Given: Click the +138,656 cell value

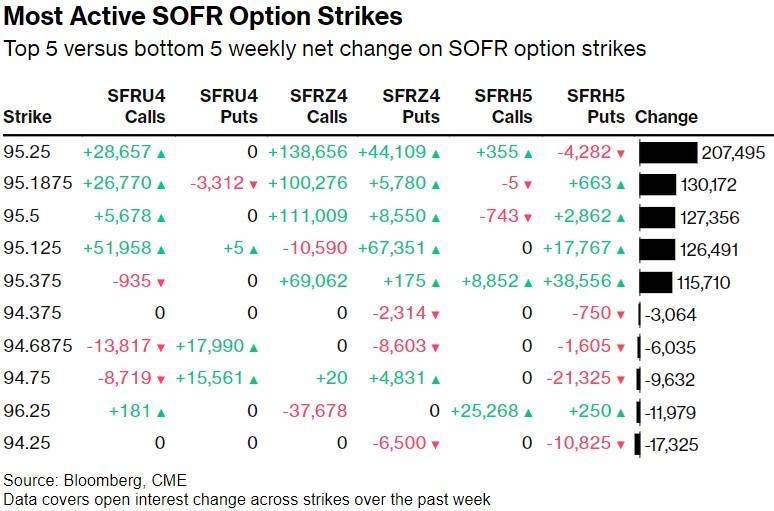Looking at the screenshot, I should (x=307, y=153).
